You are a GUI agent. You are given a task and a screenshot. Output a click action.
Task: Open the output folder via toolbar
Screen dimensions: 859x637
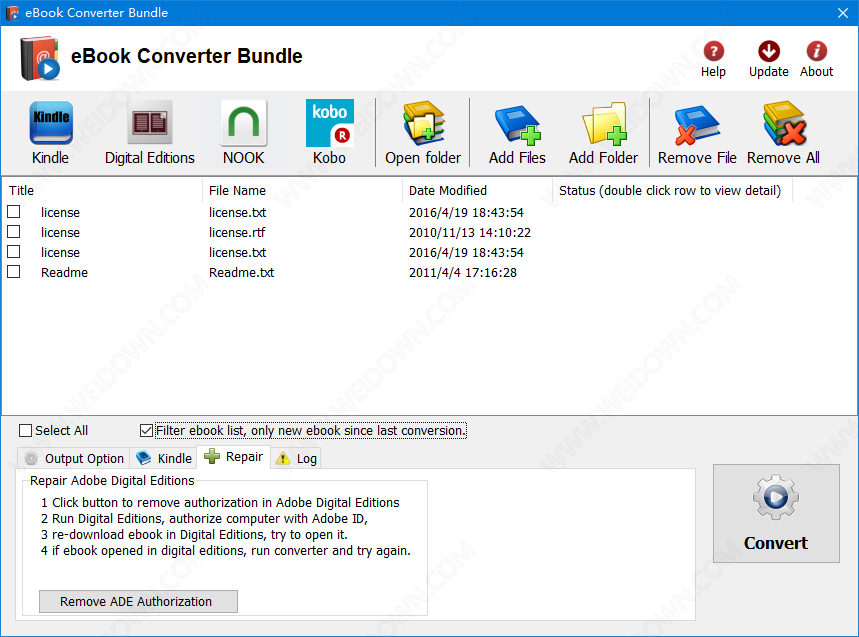pyautogui.click(x=423, y=133)
